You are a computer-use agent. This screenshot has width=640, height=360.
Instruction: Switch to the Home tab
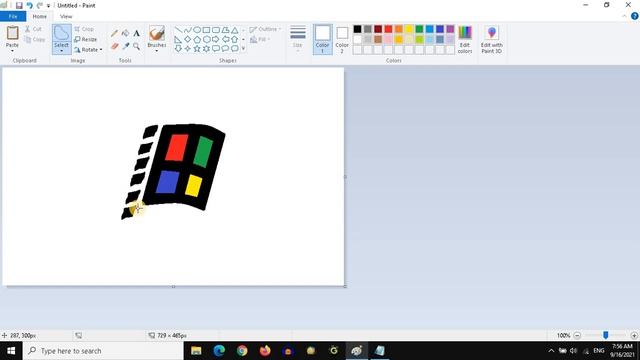coord(40,16)
